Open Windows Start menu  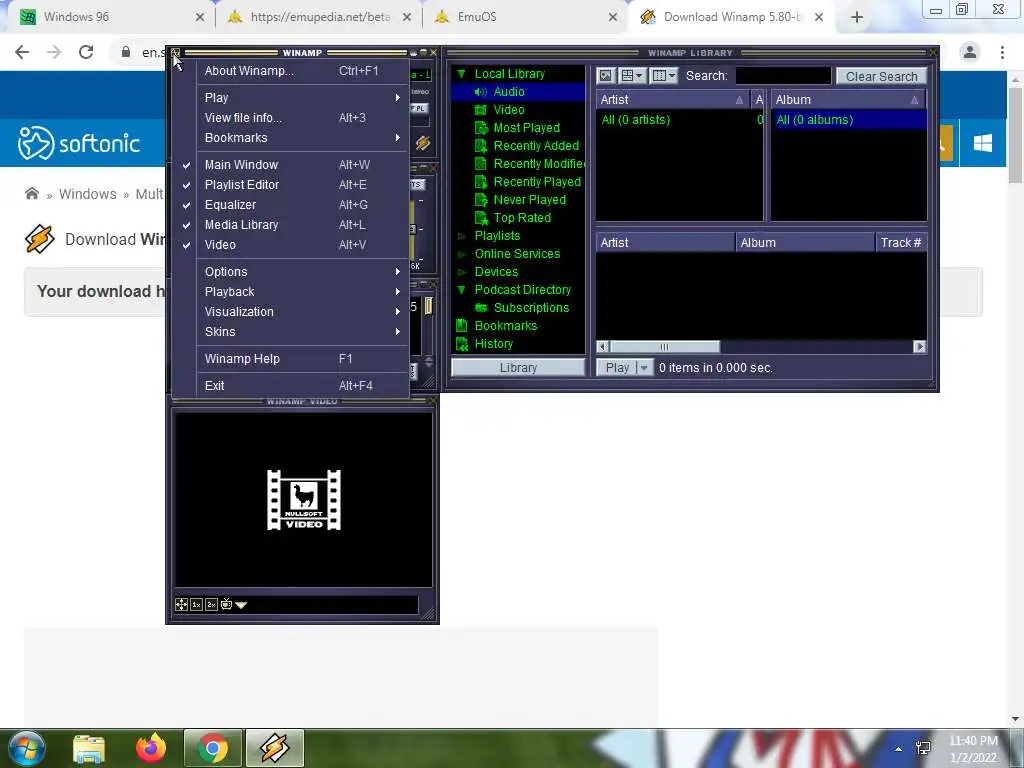26,748
